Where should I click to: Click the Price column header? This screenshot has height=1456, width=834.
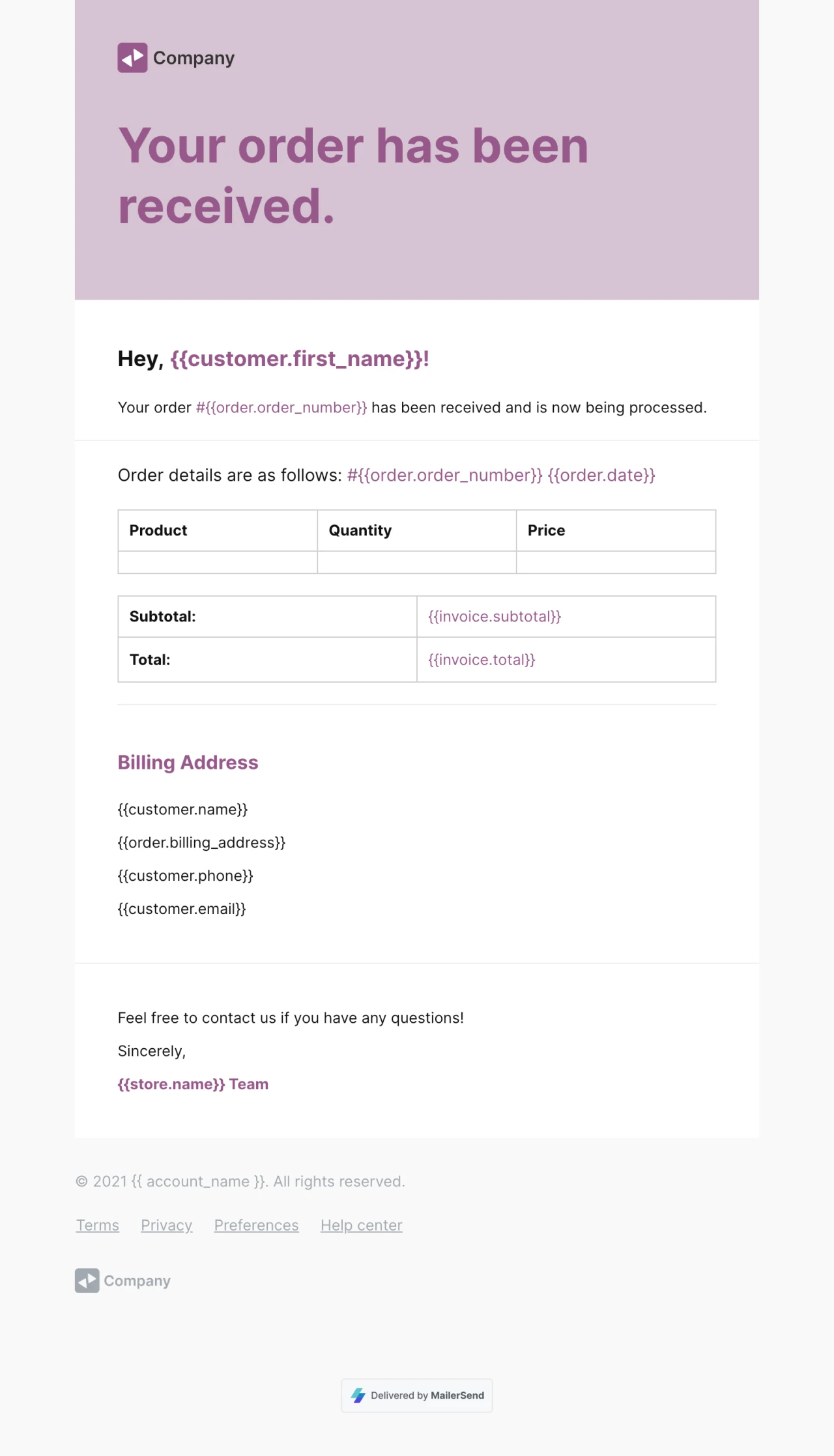tap(546, 530)
